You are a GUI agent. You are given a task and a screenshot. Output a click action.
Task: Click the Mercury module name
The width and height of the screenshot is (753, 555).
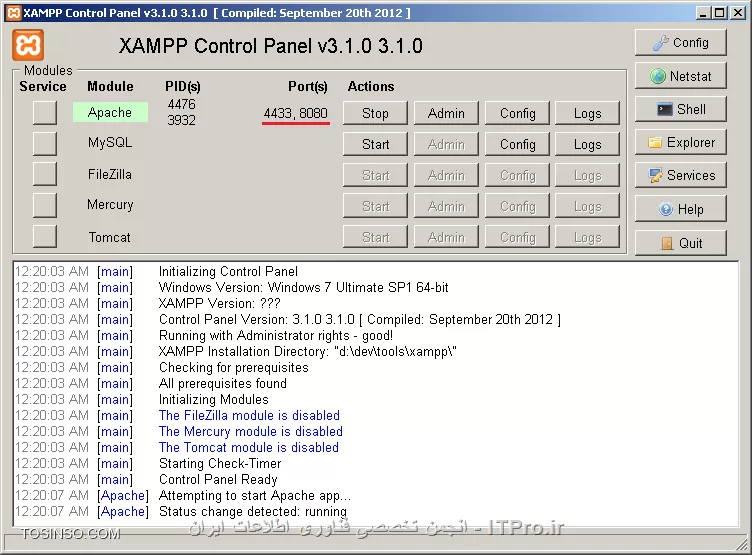(x=110, y=205)
